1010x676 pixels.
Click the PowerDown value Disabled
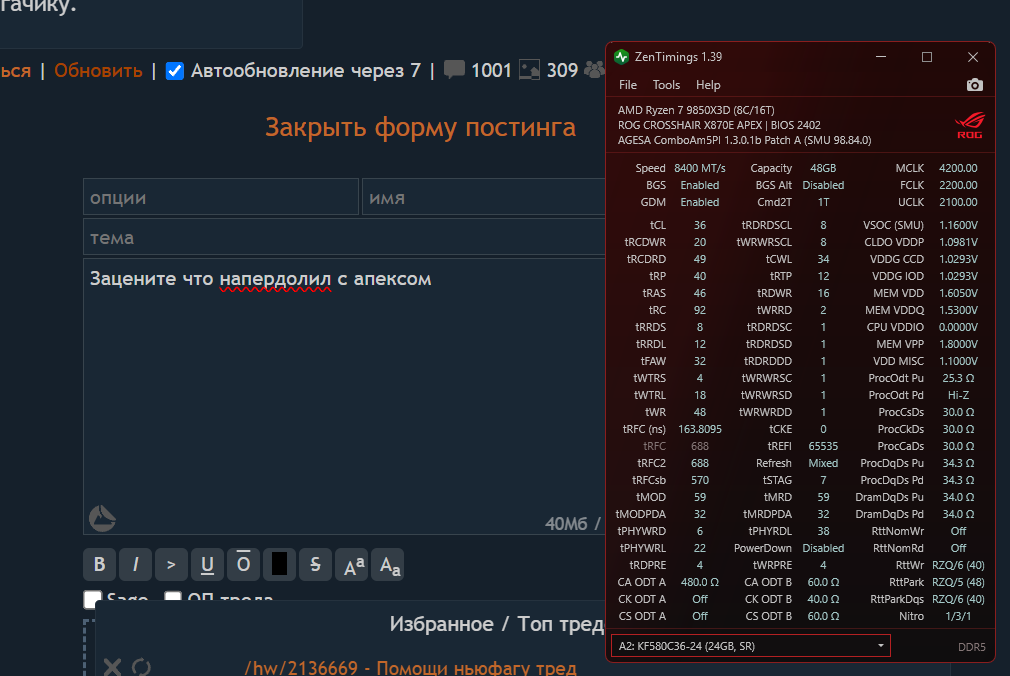click(x=823, y=548)
